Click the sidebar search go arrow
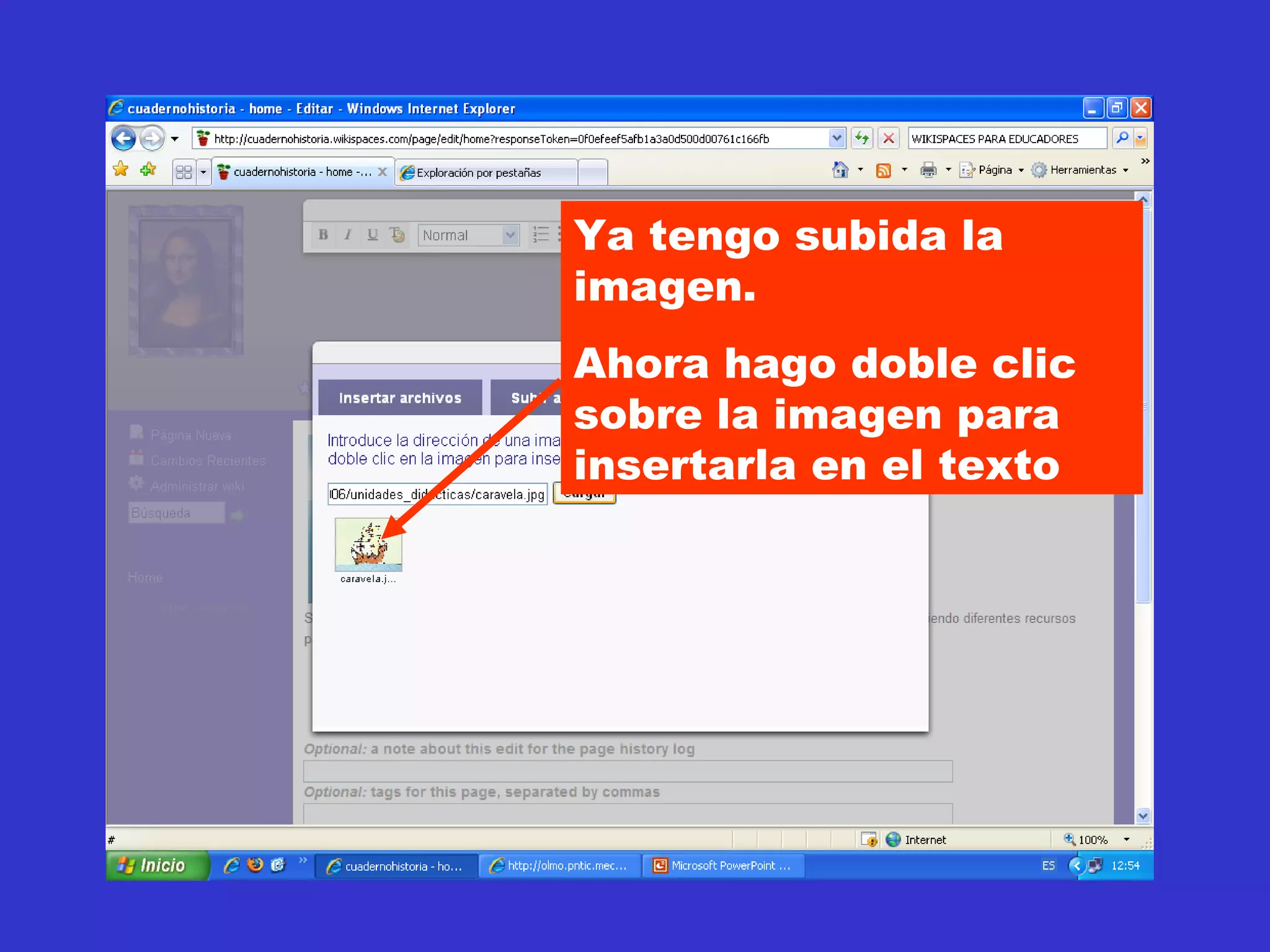The width and height of the screenshot is (1270, 952). pos(237,514)
